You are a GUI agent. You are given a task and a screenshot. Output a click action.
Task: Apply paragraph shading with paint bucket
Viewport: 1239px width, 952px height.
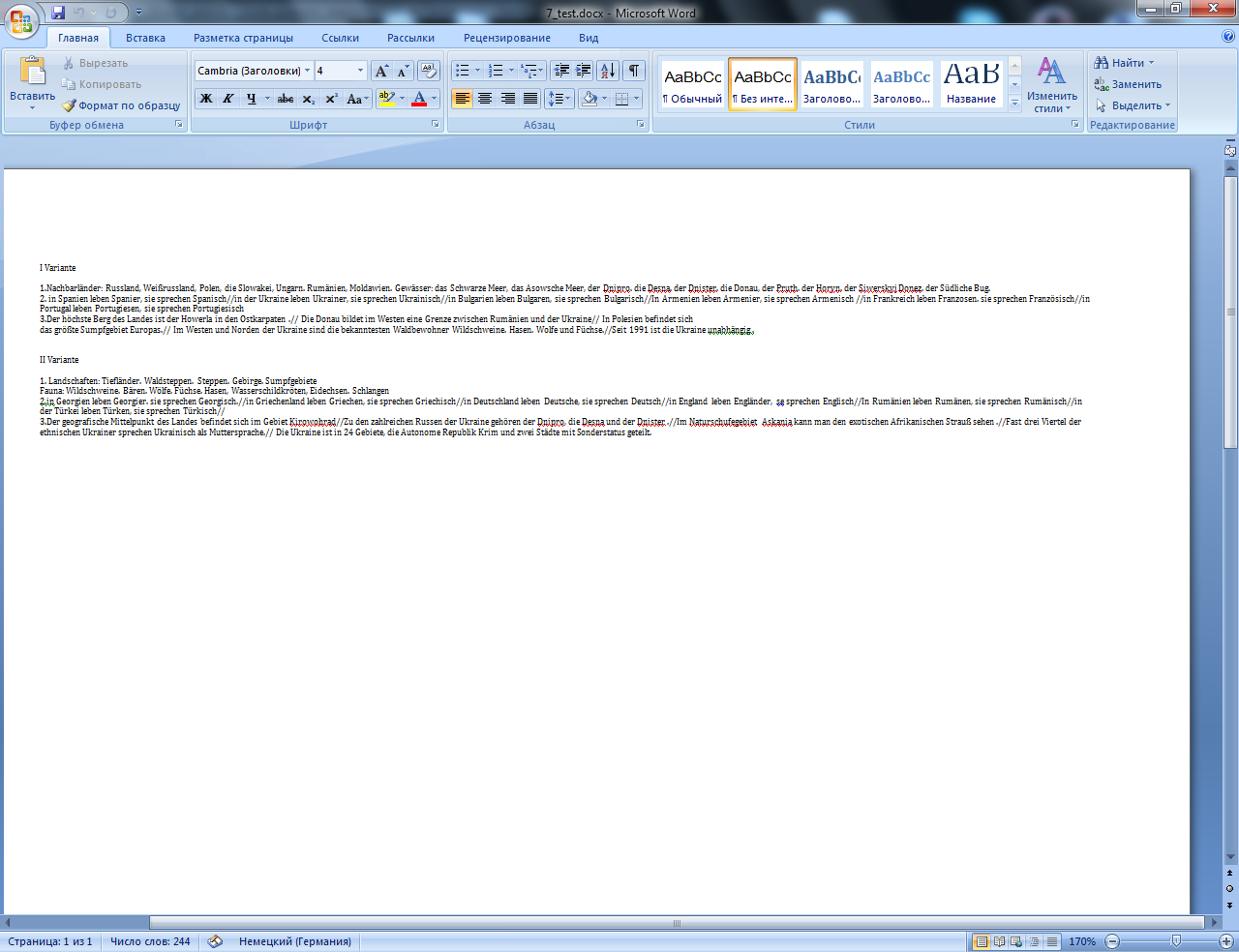point(589,99)
